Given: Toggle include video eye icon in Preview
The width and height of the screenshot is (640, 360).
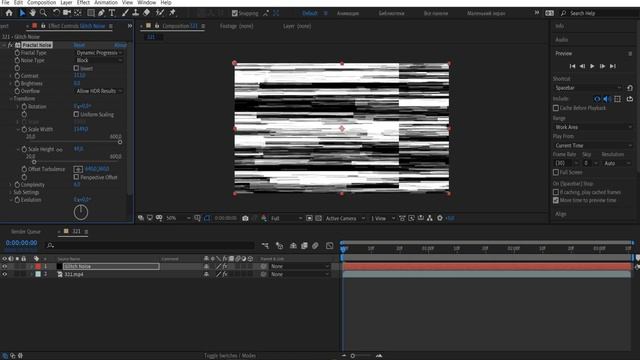Looking at the screenshot, I should tap(597, 99).
